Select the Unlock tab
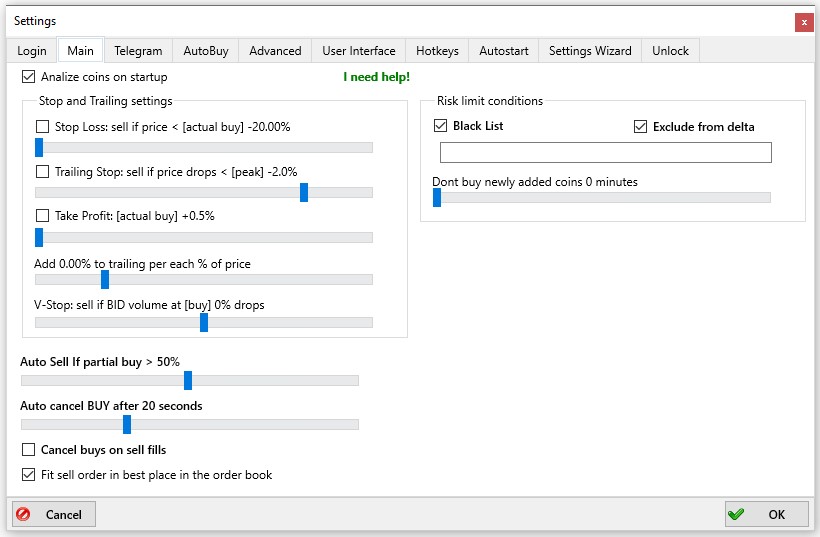The height and width of the screenshot is (537, 820). tap(670, 51)
